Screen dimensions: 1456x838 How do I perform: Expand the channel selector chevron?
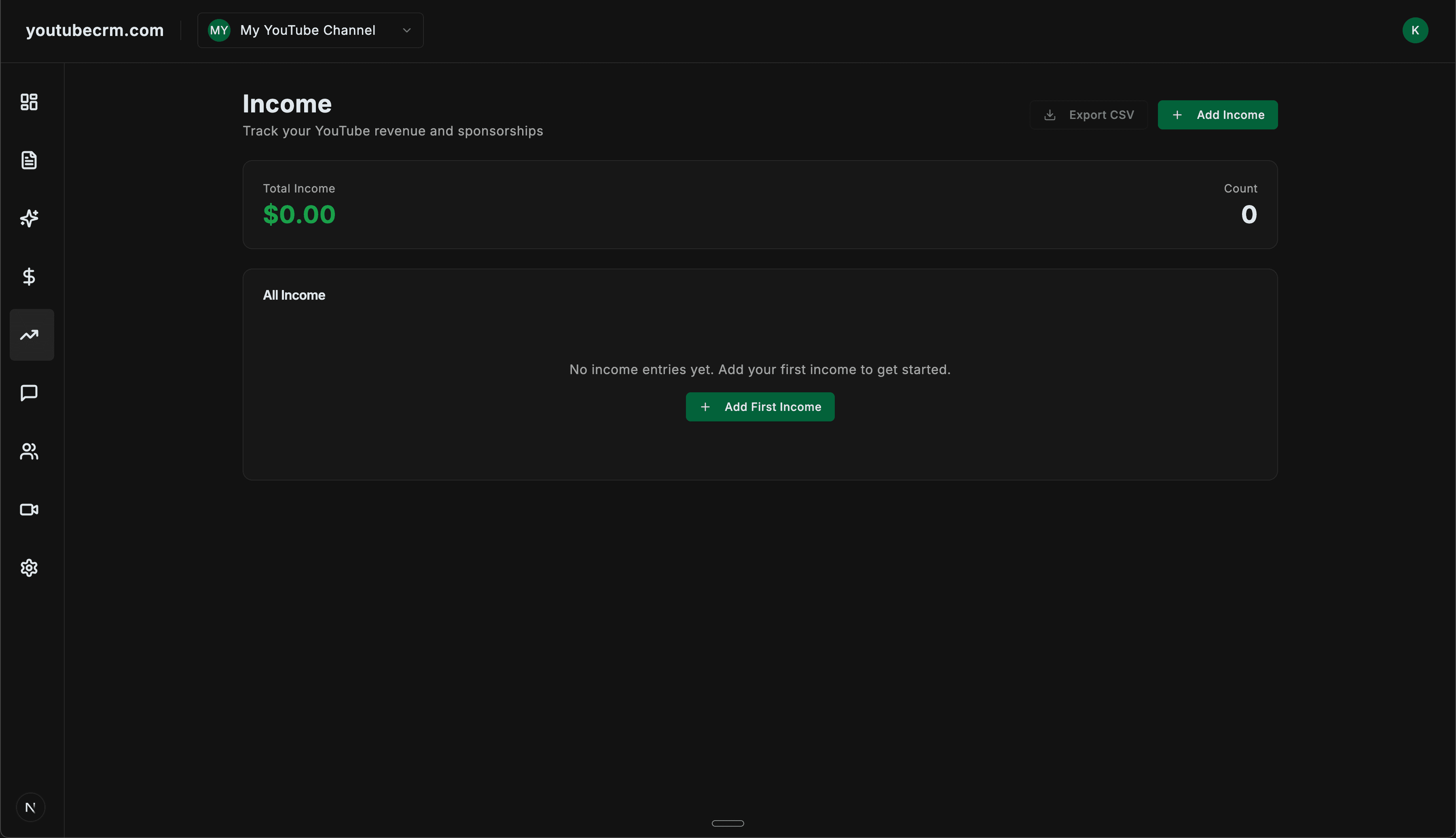[407, 30]
